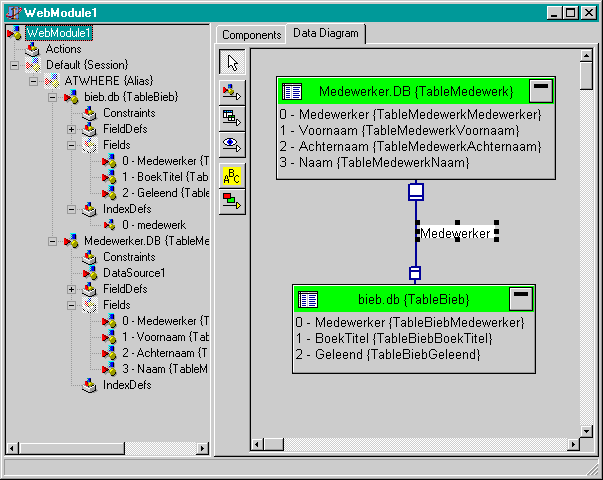Expand FieldDefs under bieb.db in the tree
The image size is (603, 480).
71,129
